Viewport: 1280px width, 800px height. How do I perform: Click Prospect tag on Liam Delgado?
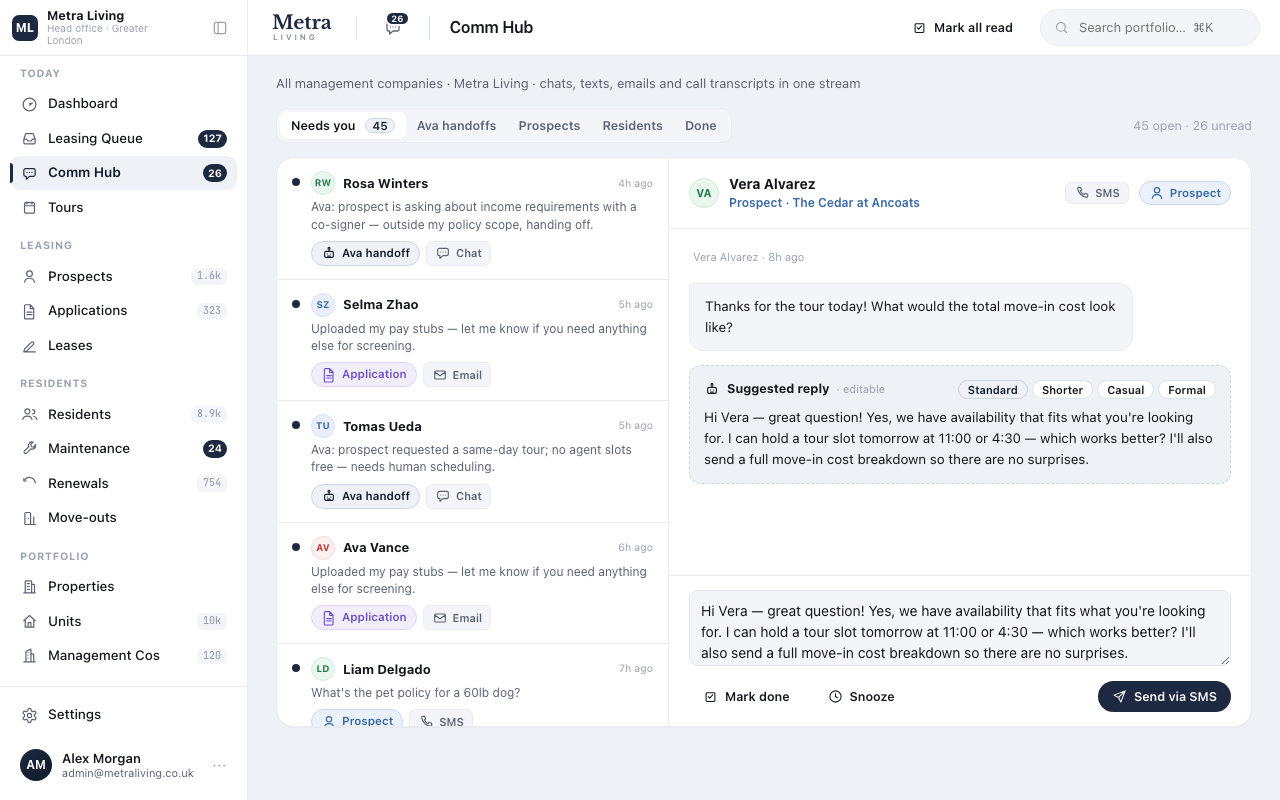(x=357, y=720)
